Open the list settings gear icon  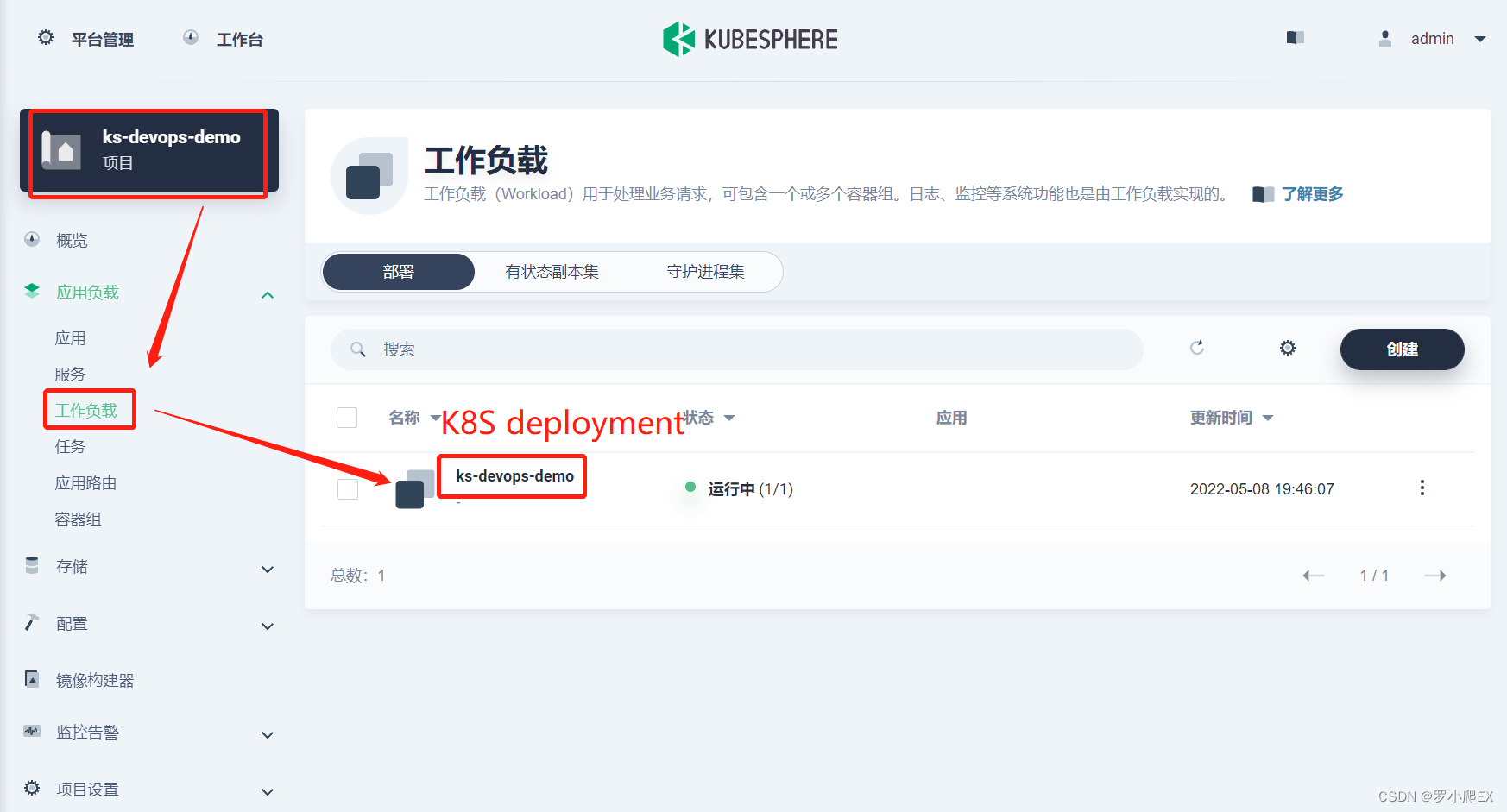(1287, 348)
